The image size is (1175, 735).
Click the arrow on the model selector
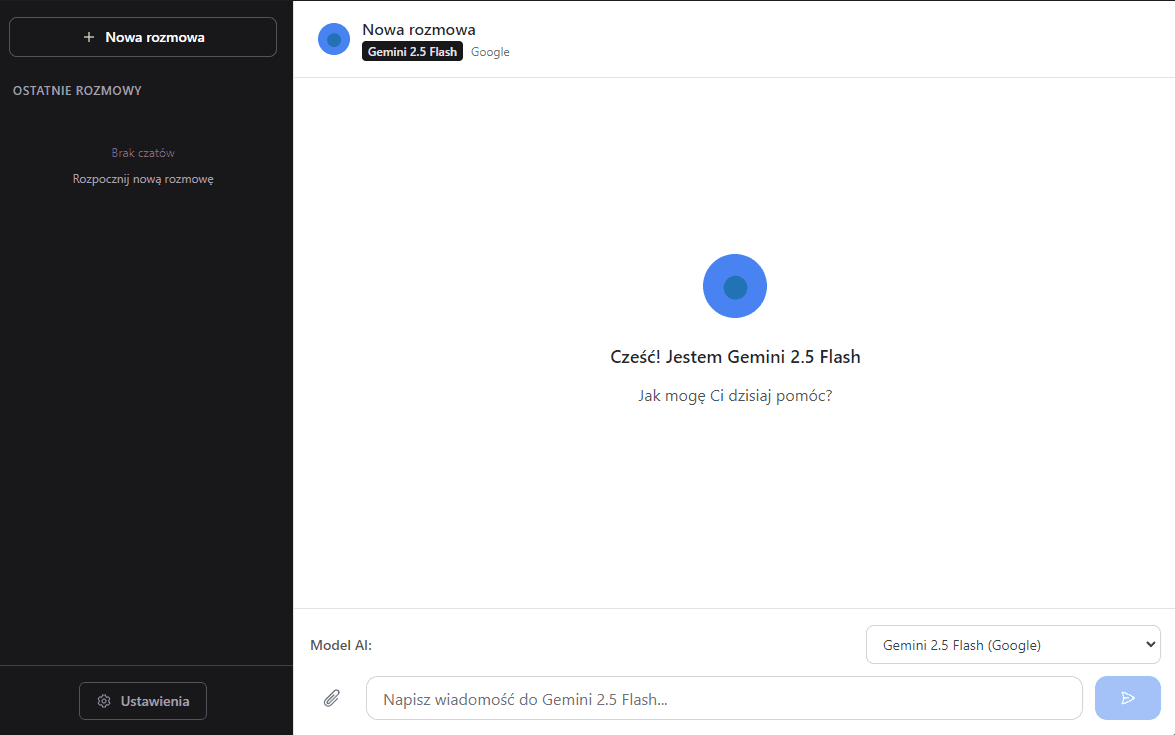coord(1149,645)
